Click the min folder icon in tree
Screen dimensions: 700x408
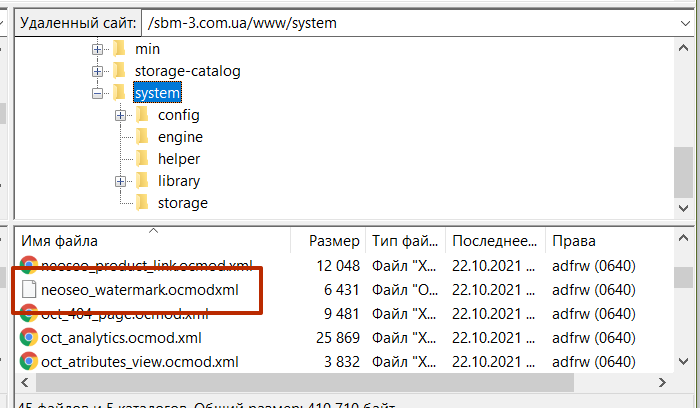119,49
